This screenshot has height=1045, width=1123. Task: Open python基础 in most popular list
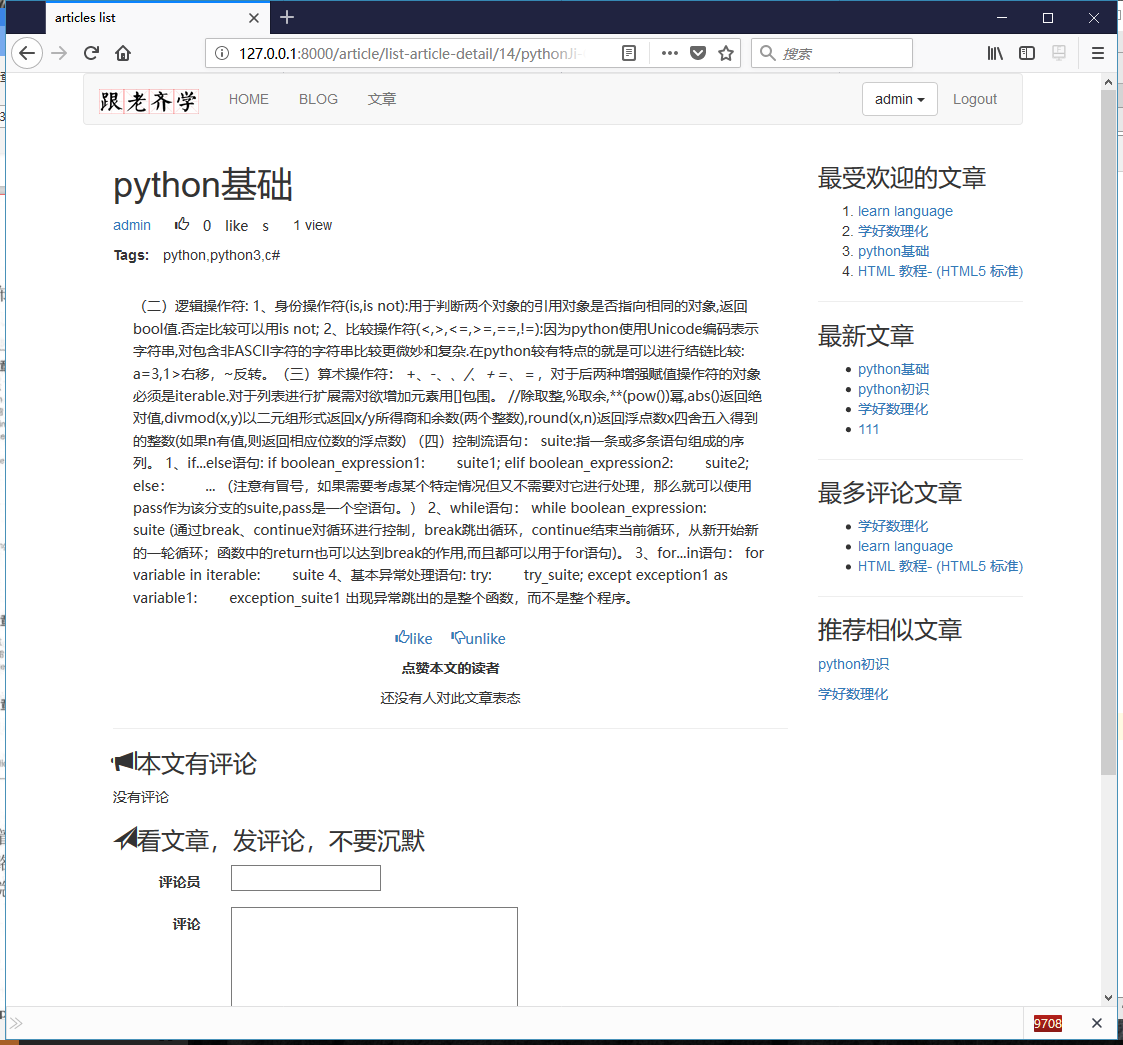point(893,251)
